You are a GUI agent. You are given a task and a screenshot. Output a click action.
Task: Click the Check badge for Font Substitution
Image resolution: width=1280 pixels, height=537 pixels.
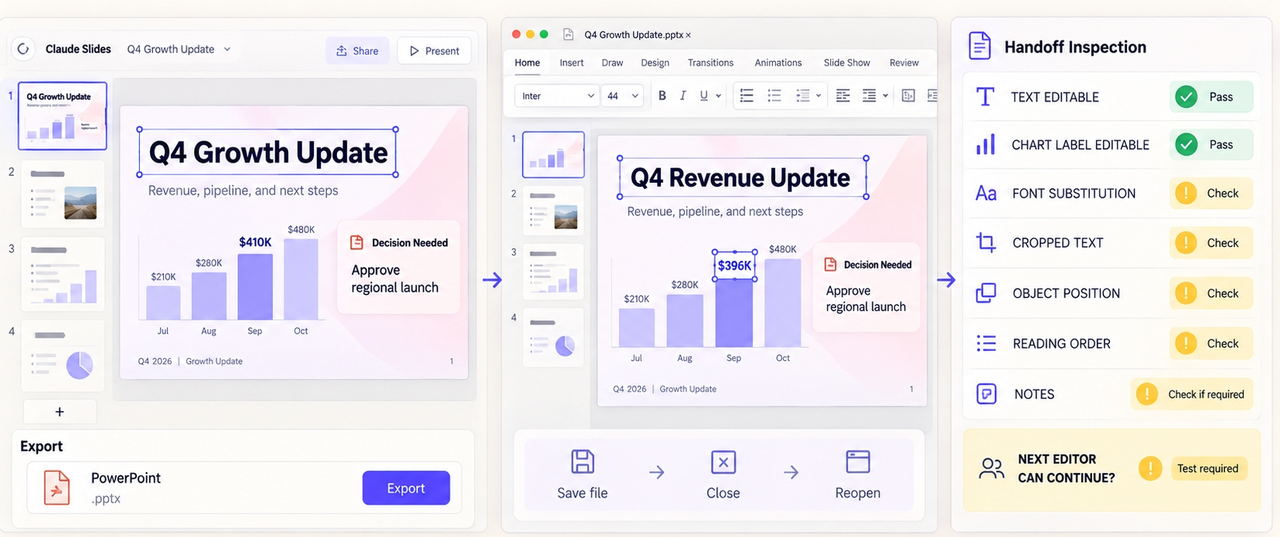pos(1211,193)
